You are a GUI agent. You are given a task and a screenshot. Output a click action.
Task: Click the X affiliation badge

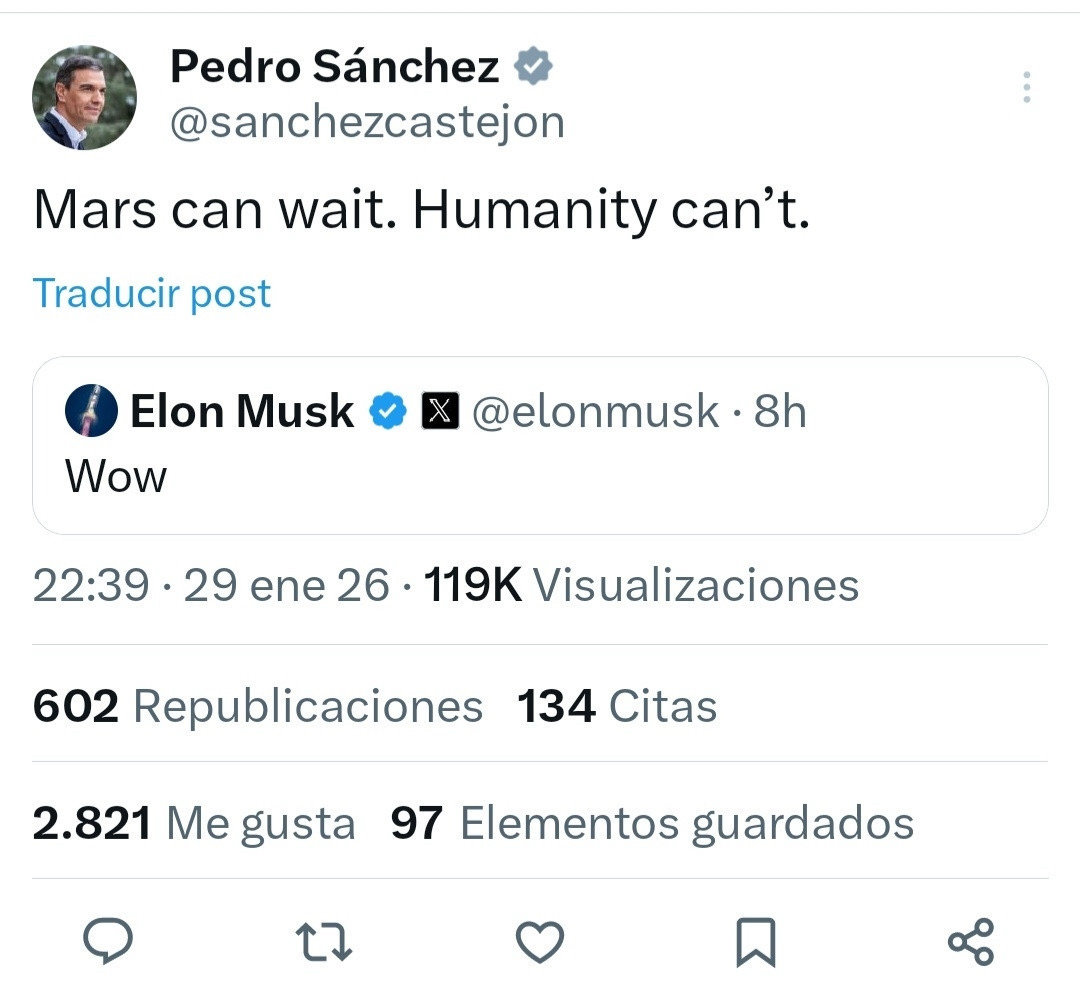(x=440, y=411)
